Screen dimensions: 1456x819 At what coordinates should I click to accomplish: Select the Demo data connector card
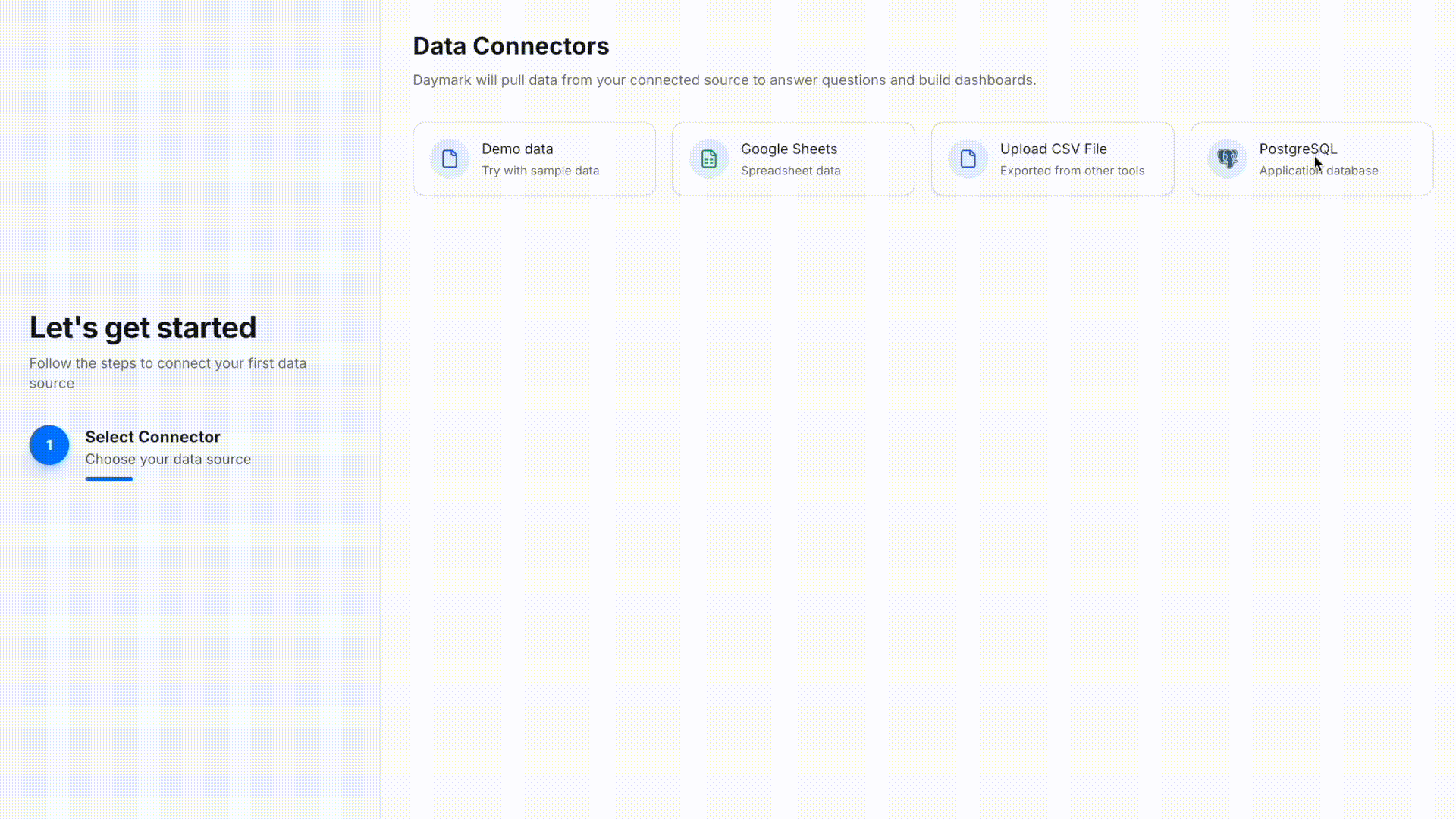pyautogui.click(x=534, y=158)
